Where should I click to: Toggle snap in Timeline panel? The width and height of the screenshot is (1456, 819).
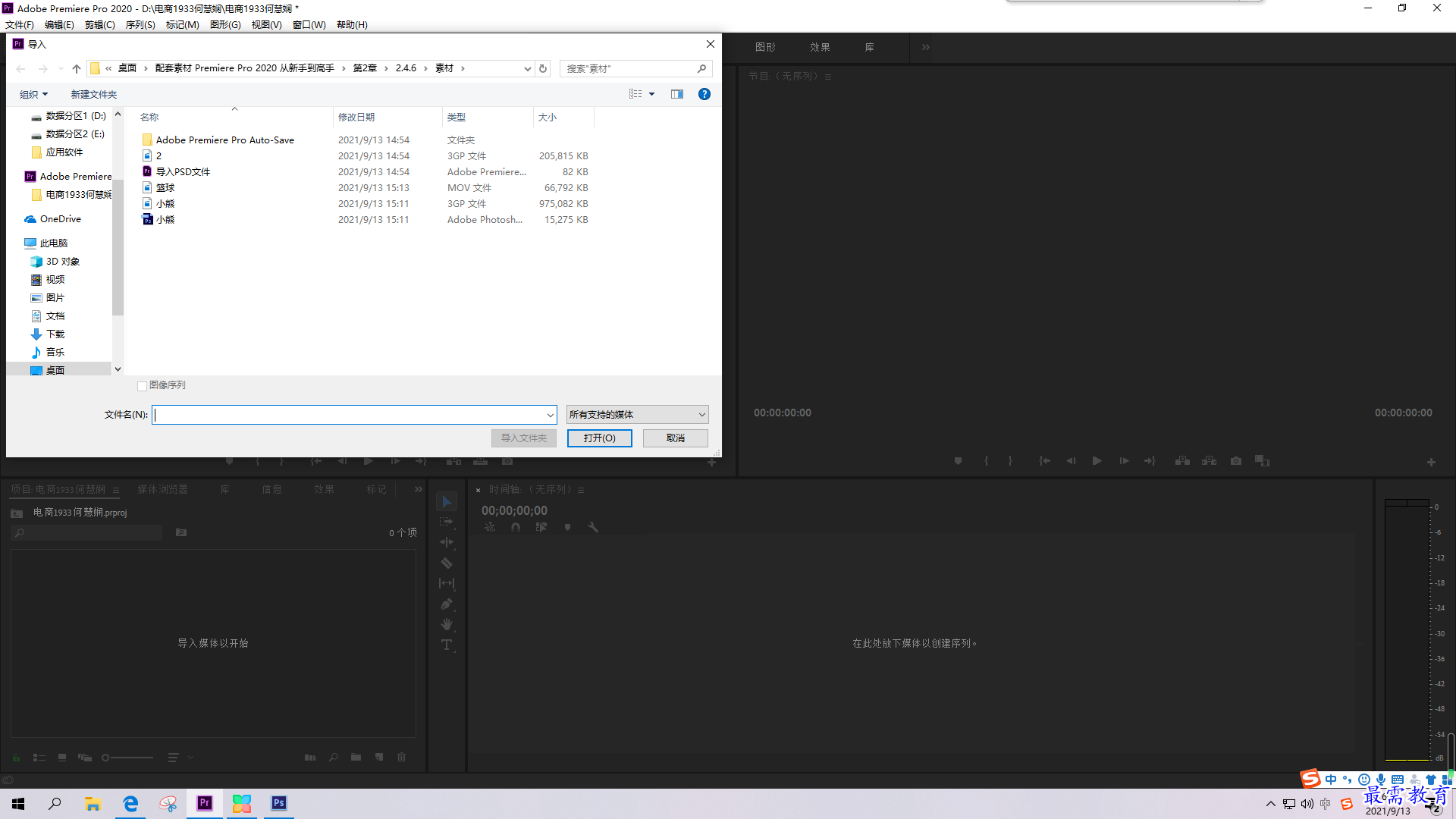coord(516,527)
